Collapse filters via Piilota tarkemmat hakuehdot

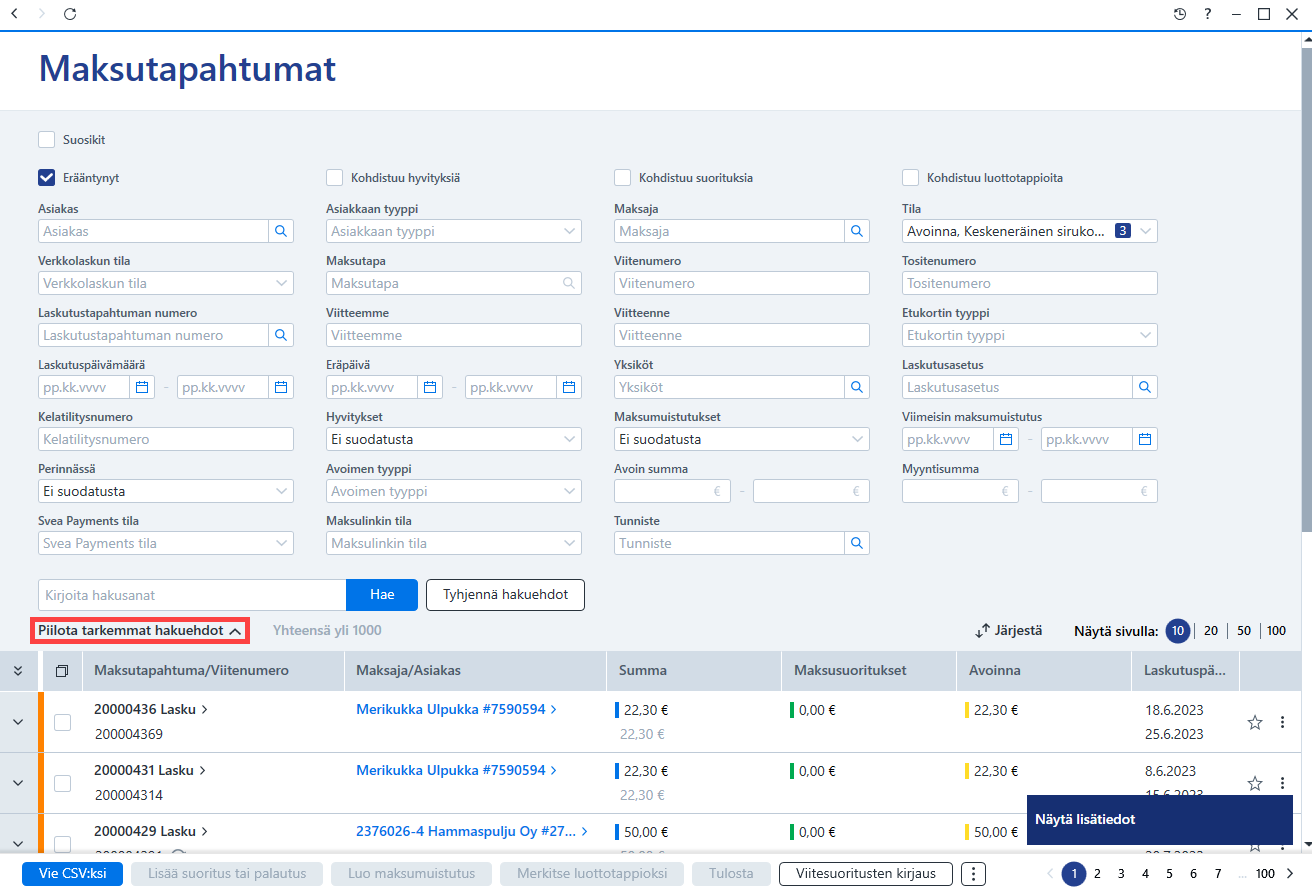pos(141,631)
